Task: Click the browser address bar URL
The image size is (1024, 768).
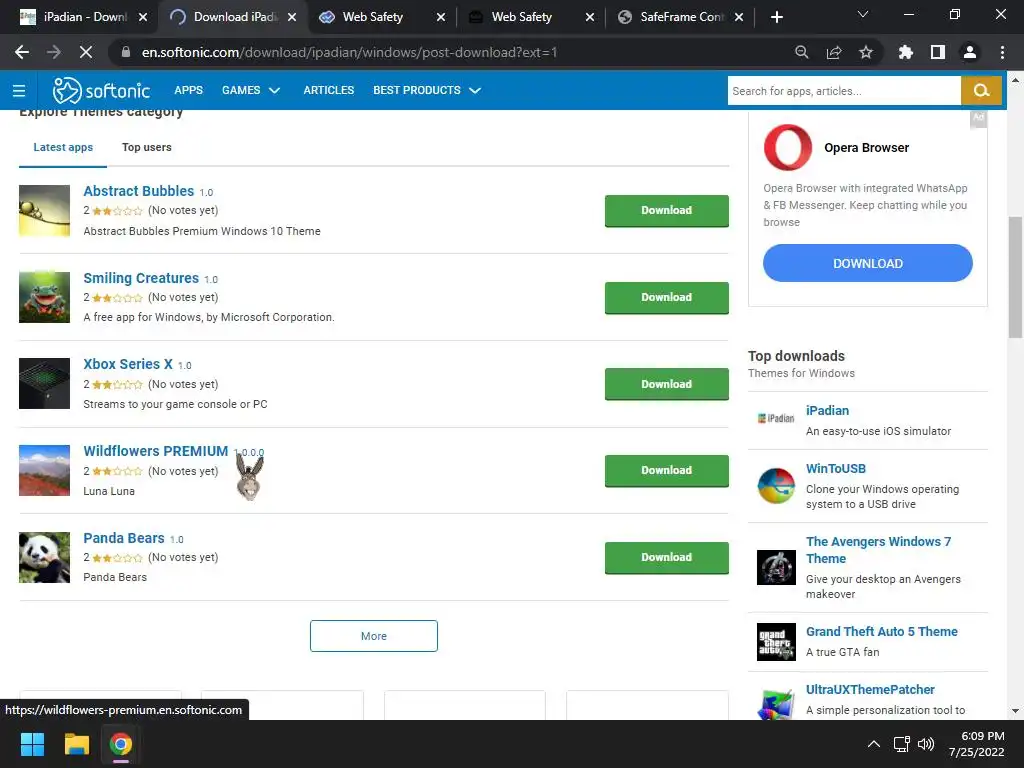Action: [x=349, y=52]
